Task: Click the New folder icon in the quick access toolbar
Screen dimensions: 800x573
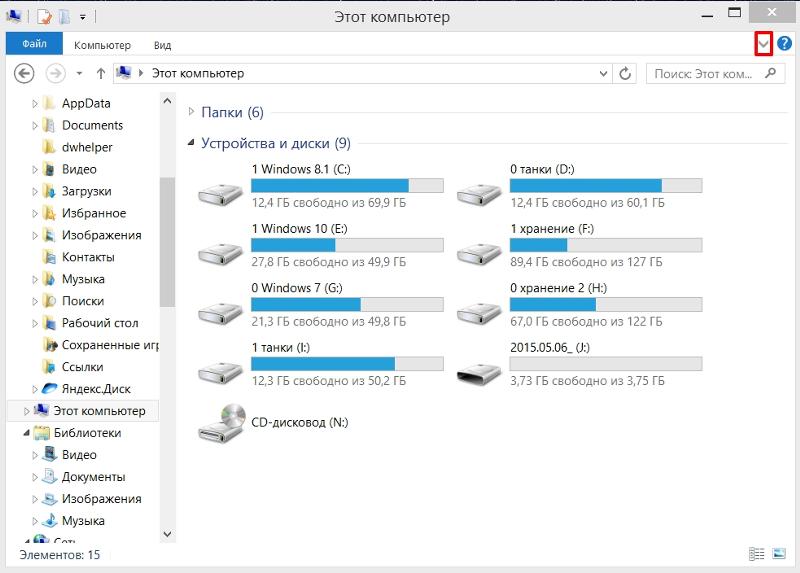Action: click(x=64, y=16)
